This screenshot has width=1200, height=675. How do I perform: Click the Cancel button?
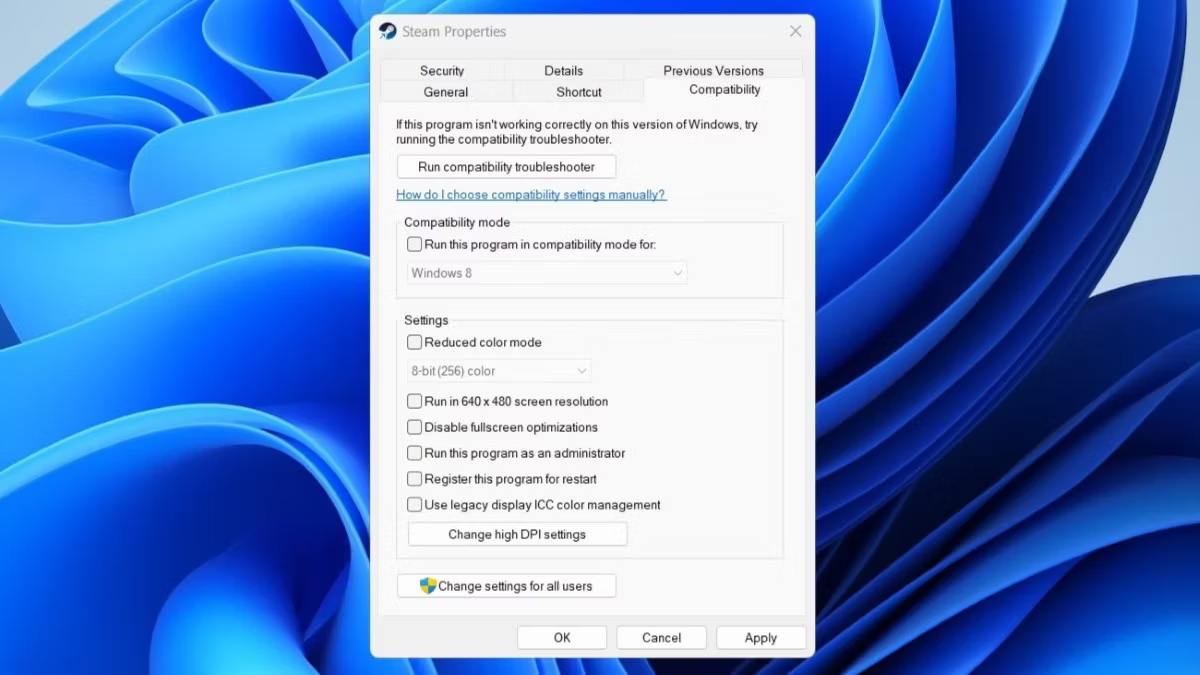coord(661,638)
